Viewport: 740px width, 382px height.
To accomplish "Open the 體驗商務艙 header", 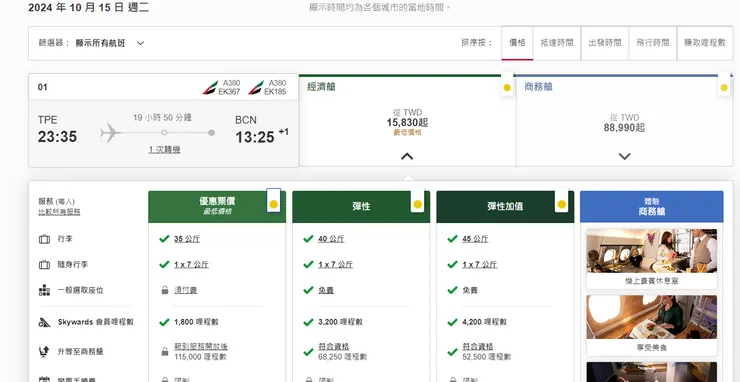I will [652, 206].
